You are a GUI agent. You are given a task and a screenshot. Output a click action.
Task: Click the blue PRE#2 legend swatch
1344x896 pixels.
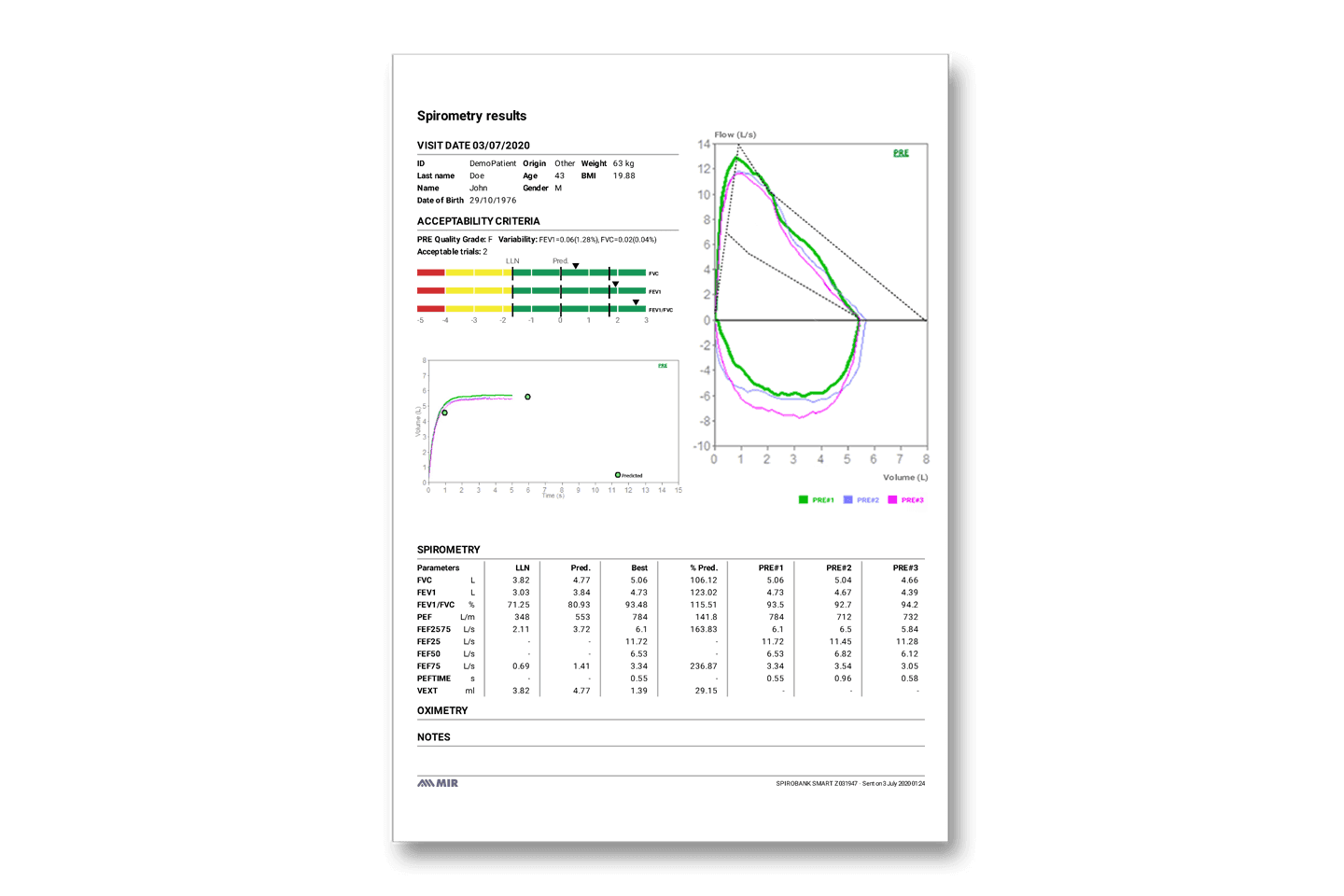click(847, 500)
